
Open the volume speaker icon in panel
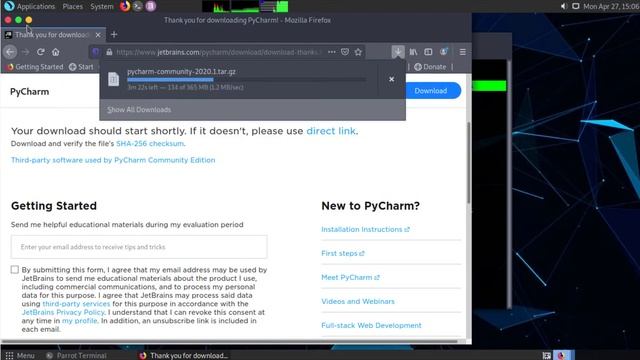coord(564,6)
